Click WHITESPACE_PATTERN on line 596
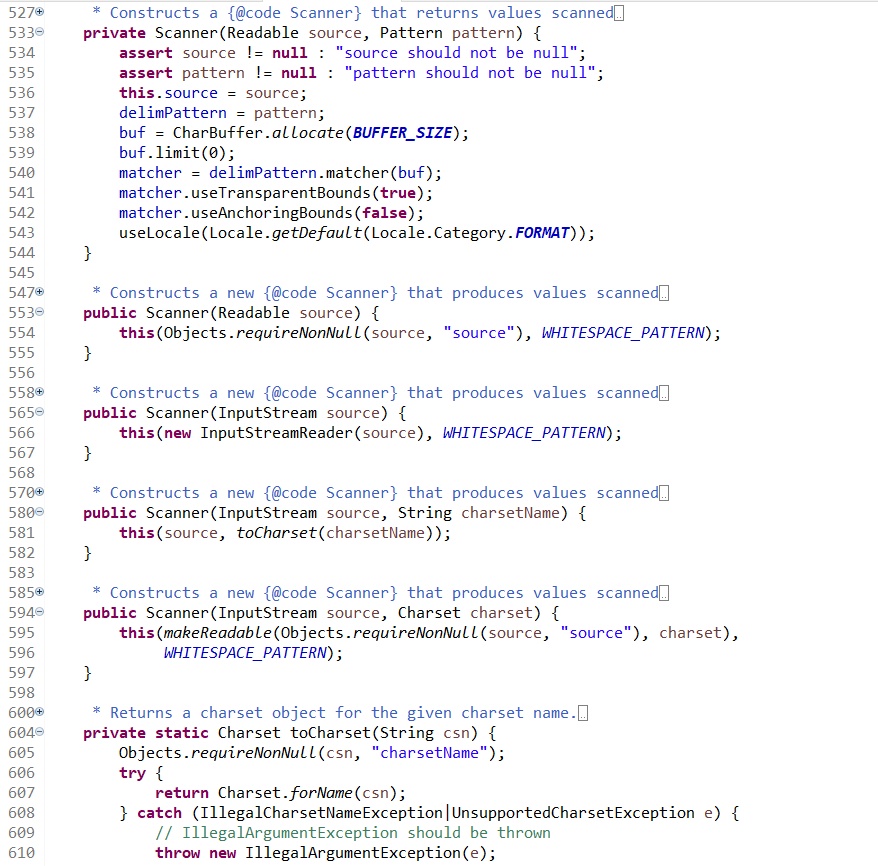878x866 pixels. 245,653
